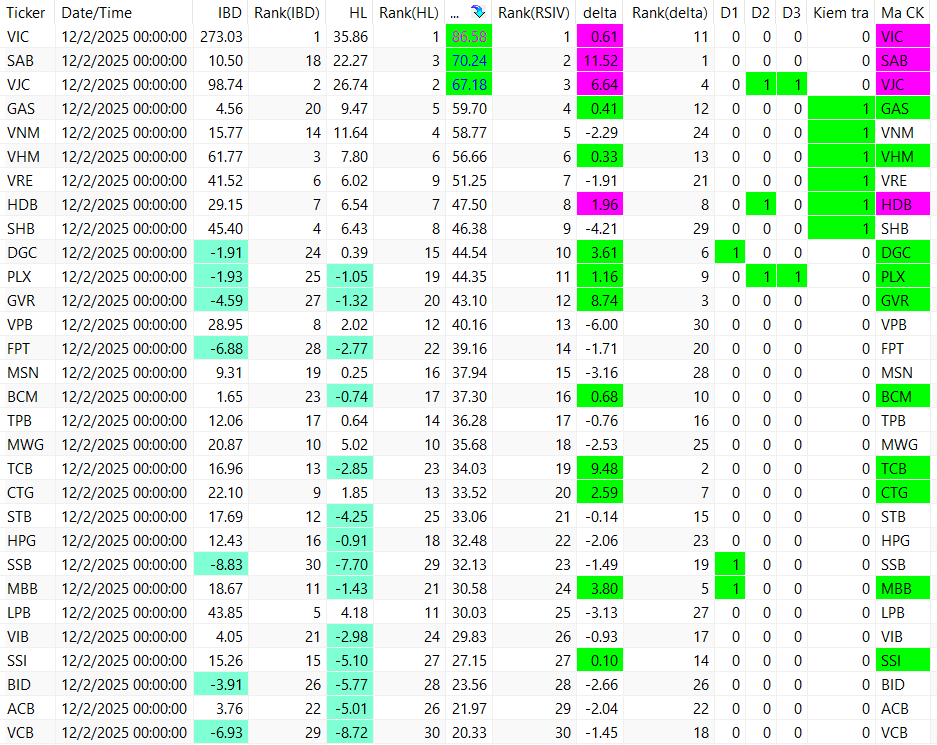Click the highlighted FPT IBD value -6.88

(x=221, y=348)
